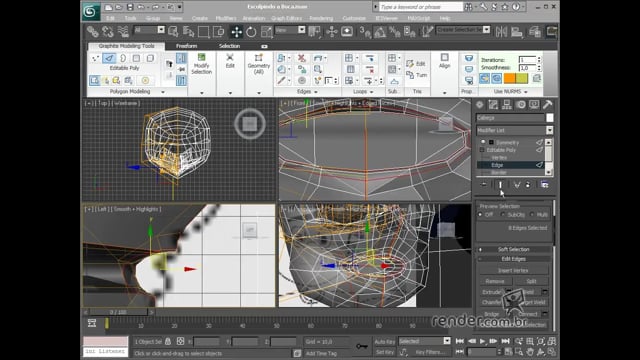
Task: Expand the Soft Selection rollout
Action: [514, 249]
